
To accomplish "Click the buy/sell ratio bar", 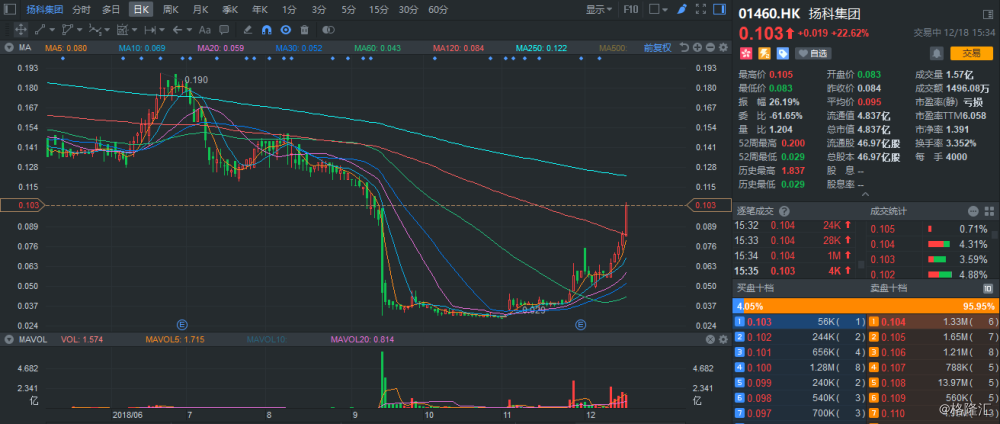I will [x=865, y=306].
